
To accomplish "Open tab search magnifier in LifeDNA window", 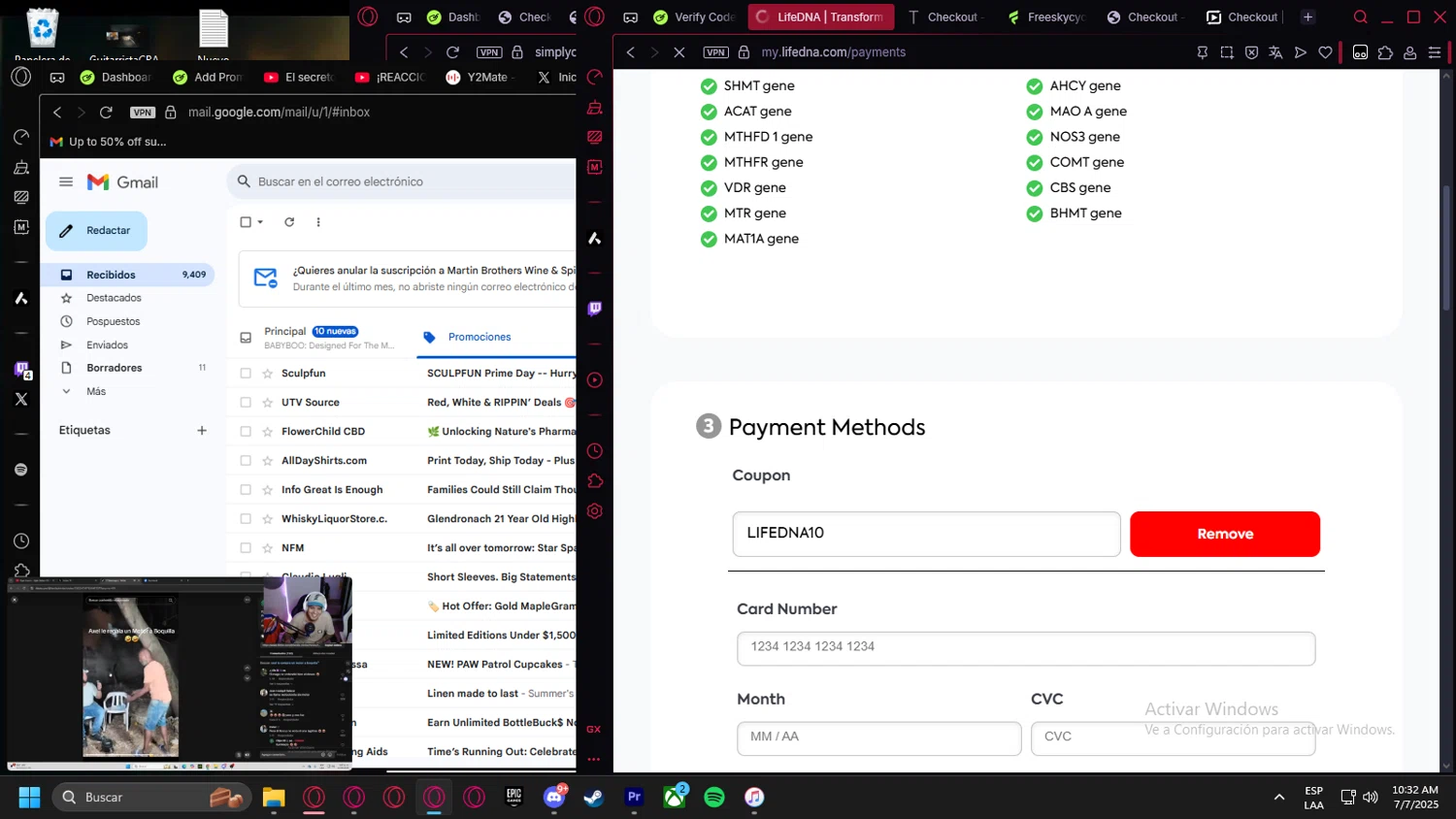I will [x=1361, y=16].
